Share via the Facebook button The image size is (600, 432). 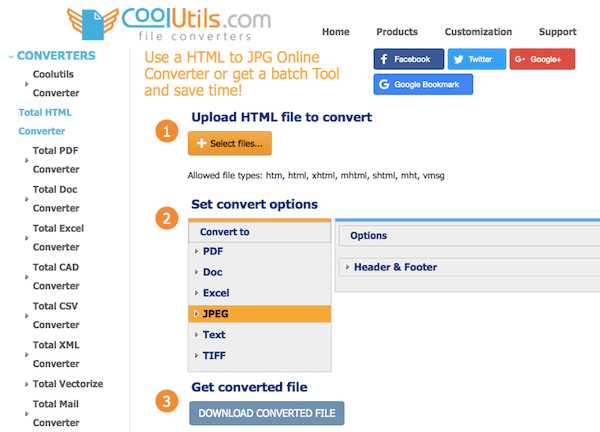pos(409,59)
